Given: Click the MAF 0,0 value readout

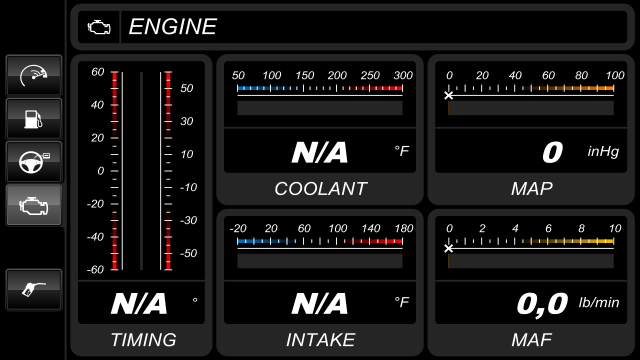Looking at the screenshot, I should 542,304.
